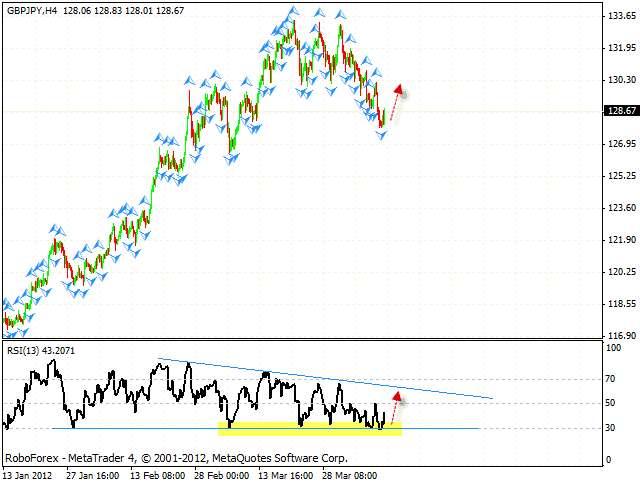Click the 123.60 price axis label

622,208
